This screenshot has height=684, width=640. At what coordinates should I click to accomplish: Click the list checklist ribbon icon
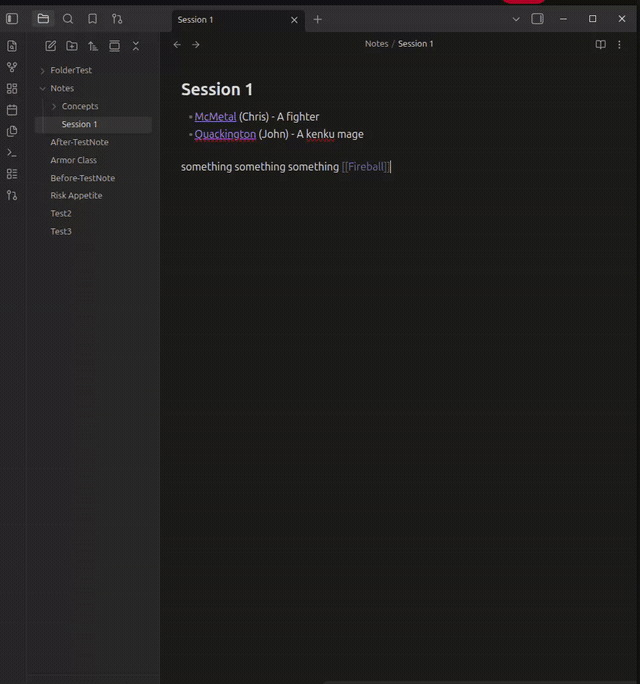[12, 174]
